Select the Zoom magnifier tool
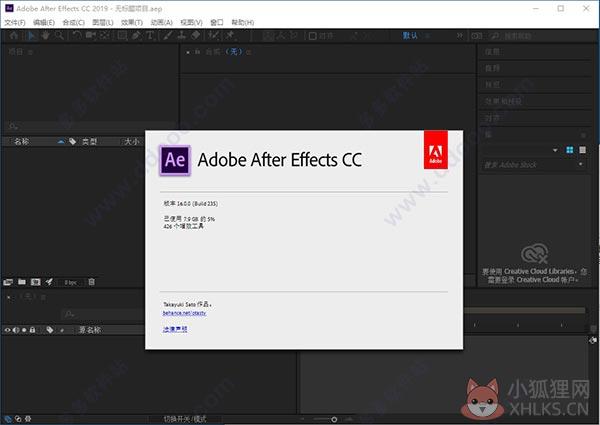This screenshot has height=425, width=600. coord(59,36)
